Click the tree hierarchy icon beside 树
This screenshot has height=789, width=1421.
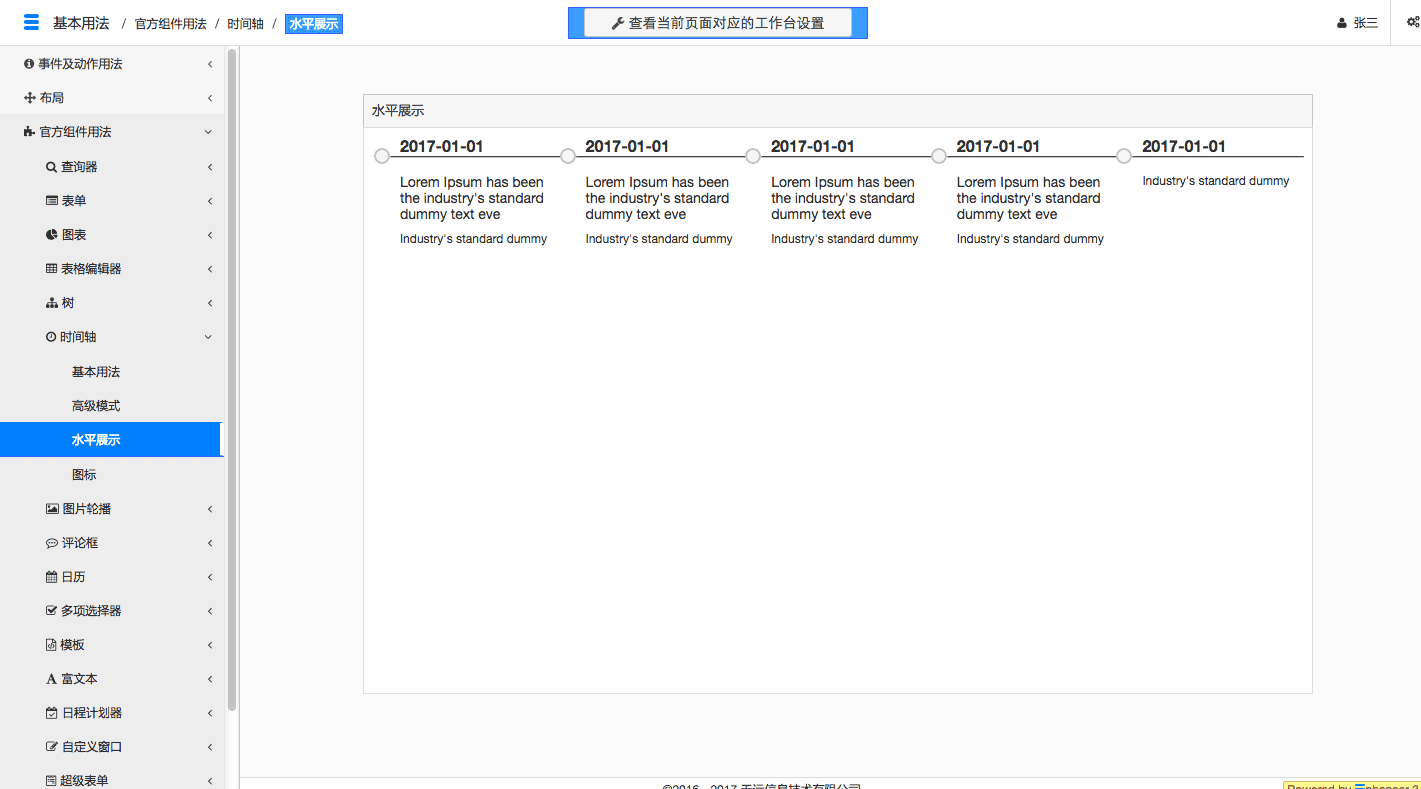point(51,303)
